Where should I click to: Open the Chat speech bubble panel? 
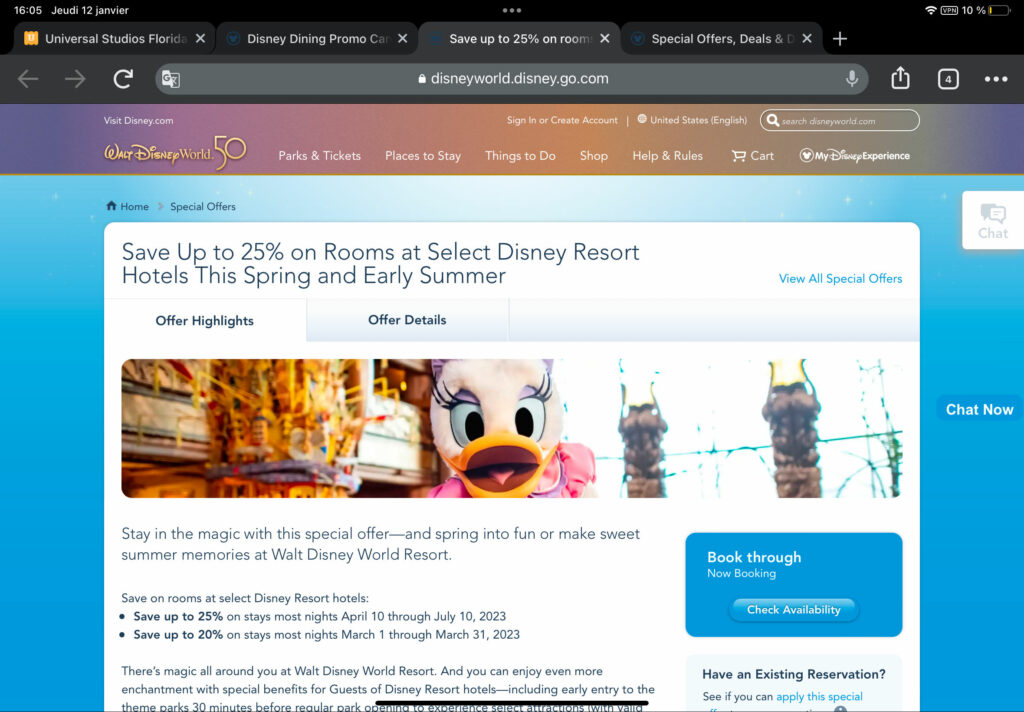993,221
